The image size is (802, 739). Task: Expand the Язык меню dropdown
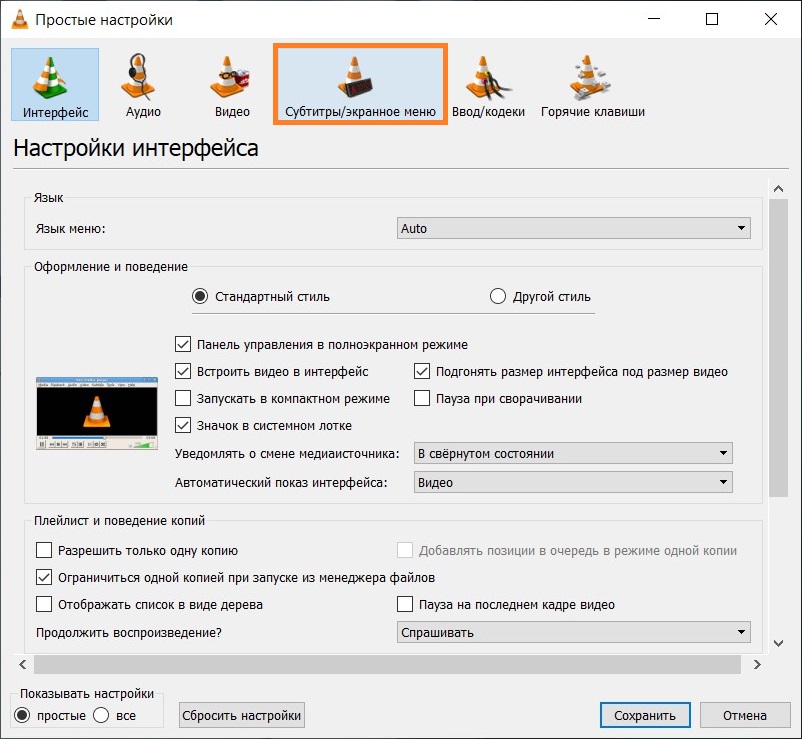573,229
